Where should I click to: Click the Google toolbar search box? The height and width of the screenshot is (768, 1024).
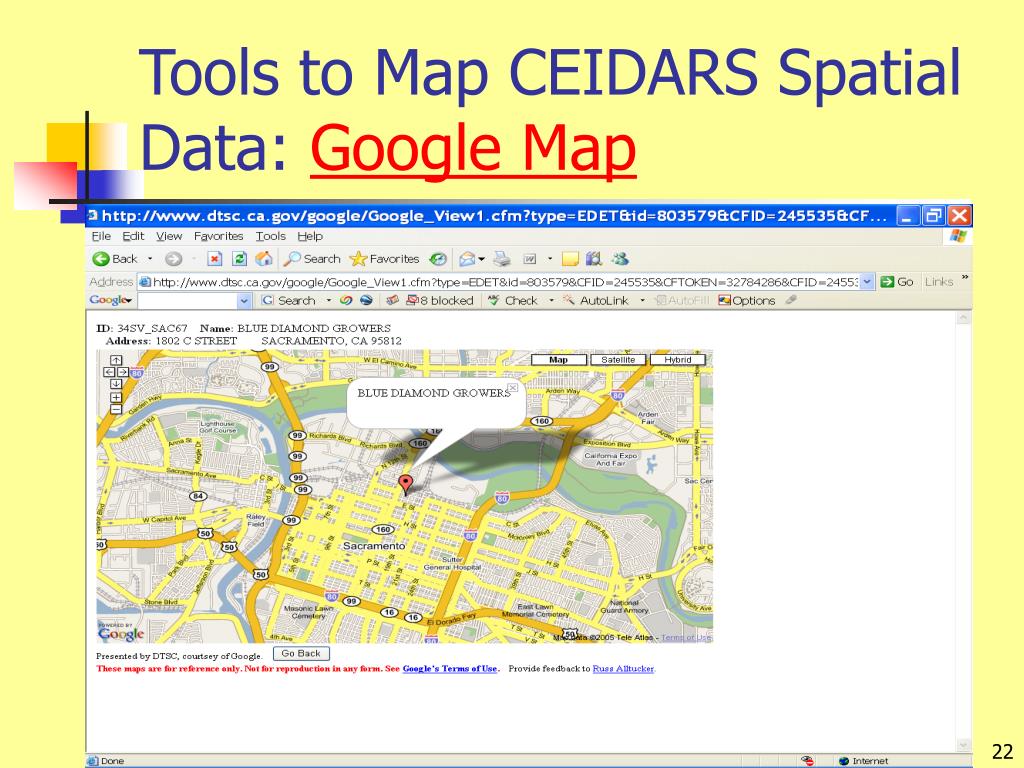point(188,300)
